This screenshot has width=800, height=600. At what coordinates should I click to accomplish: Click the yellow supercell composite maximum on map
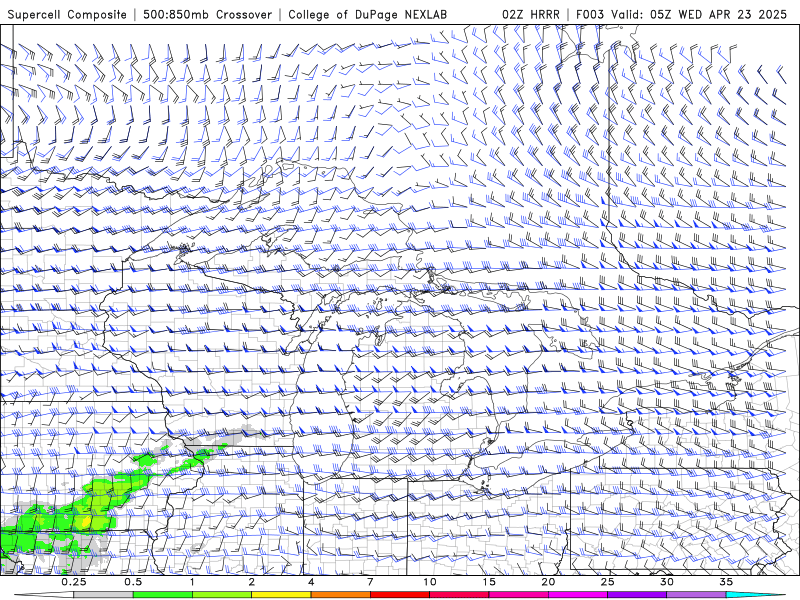87,521
